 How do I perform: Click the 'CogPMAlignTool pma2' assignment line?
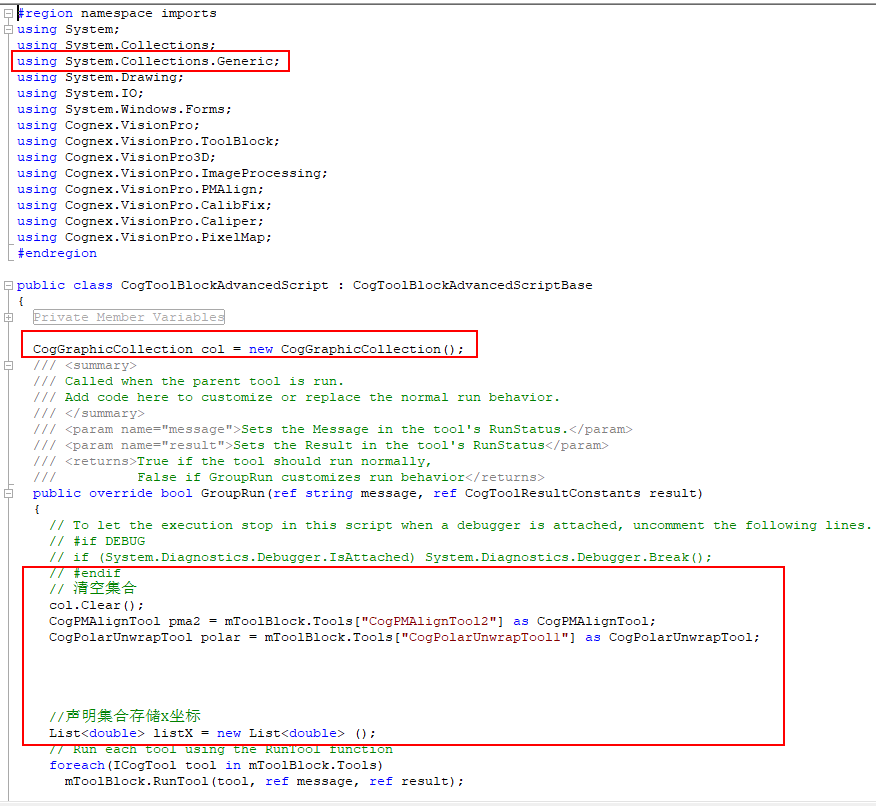[x=353, y=622]
